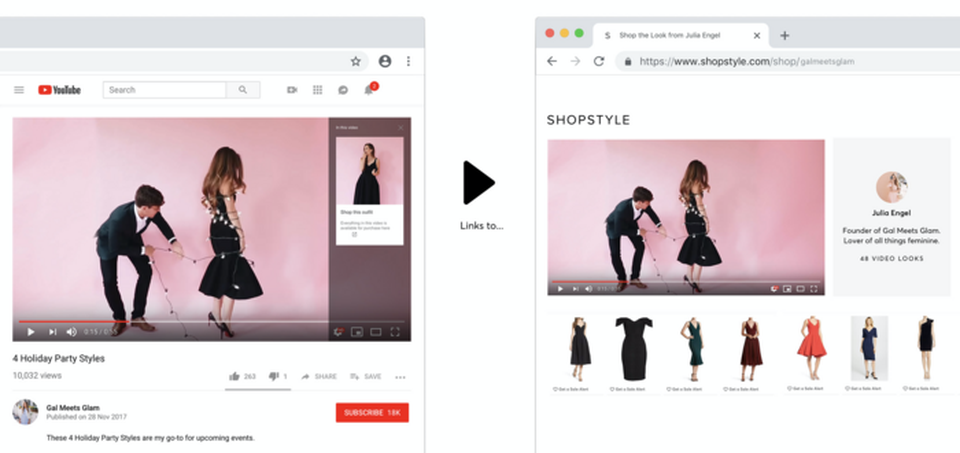Bookmark page with star icon
Viewport: 960px width, 453px height.
(356, 61)
